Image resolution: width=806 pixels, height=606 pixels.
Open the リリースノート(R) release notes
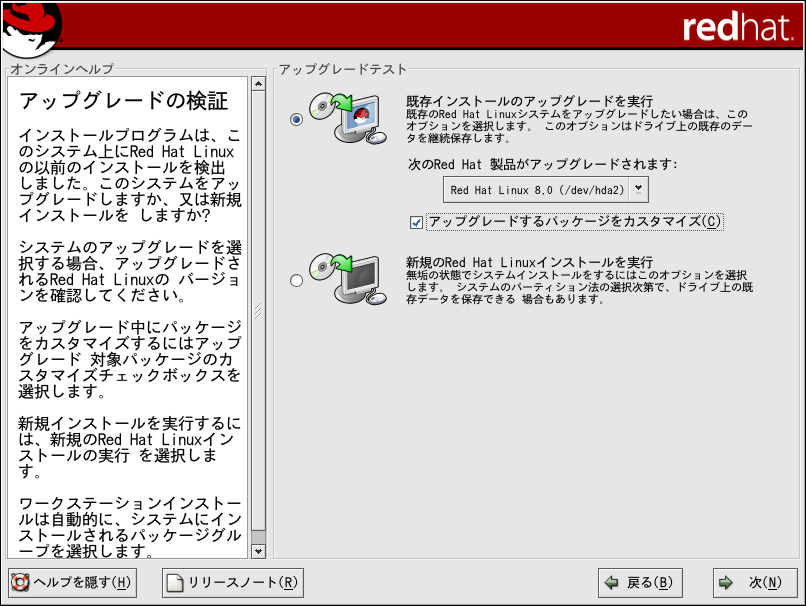pos(232,582)
